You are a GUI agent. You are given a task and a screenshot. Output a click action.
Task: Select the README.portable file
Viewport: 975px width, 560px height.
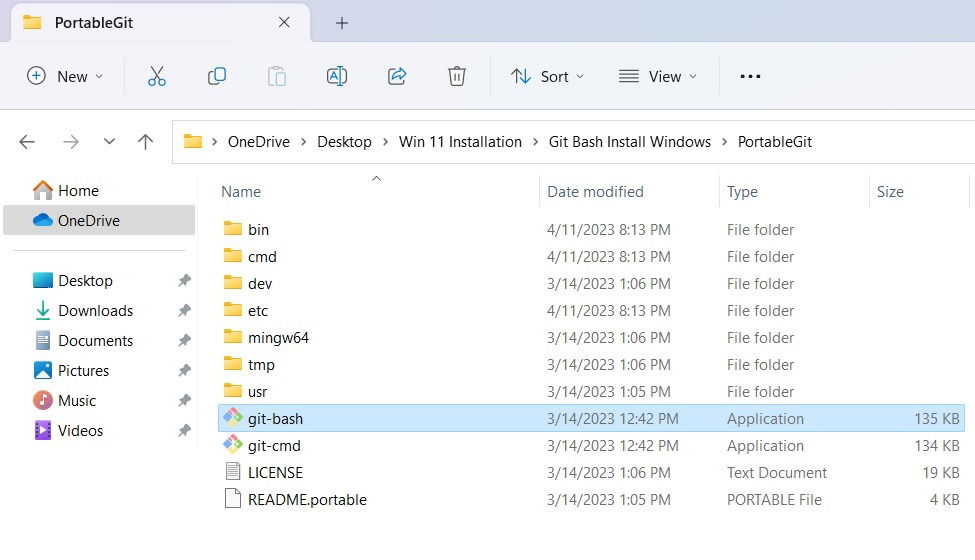click(x=591, y=500)
